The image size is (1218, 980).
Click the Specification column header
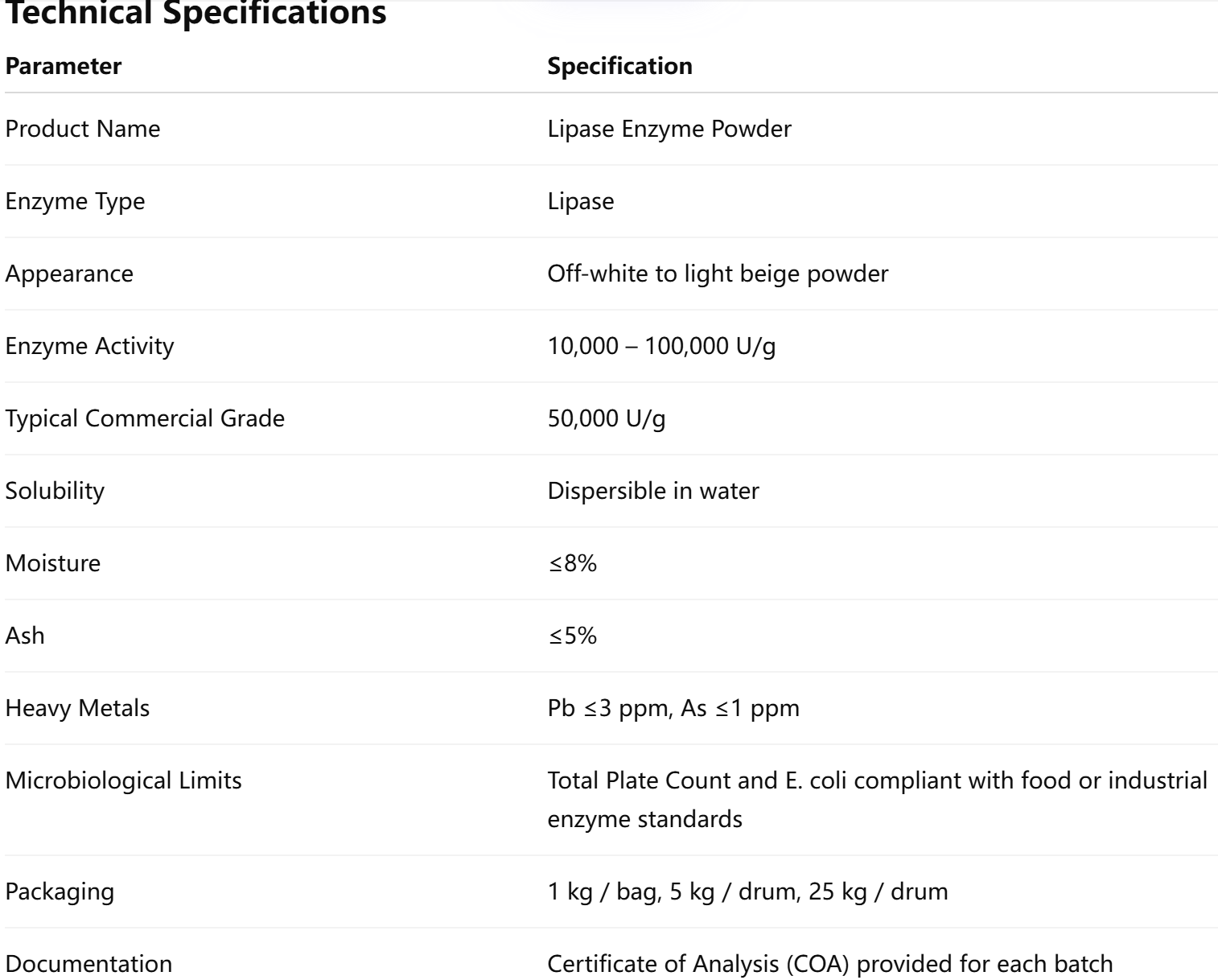click(x=619, y=66)
